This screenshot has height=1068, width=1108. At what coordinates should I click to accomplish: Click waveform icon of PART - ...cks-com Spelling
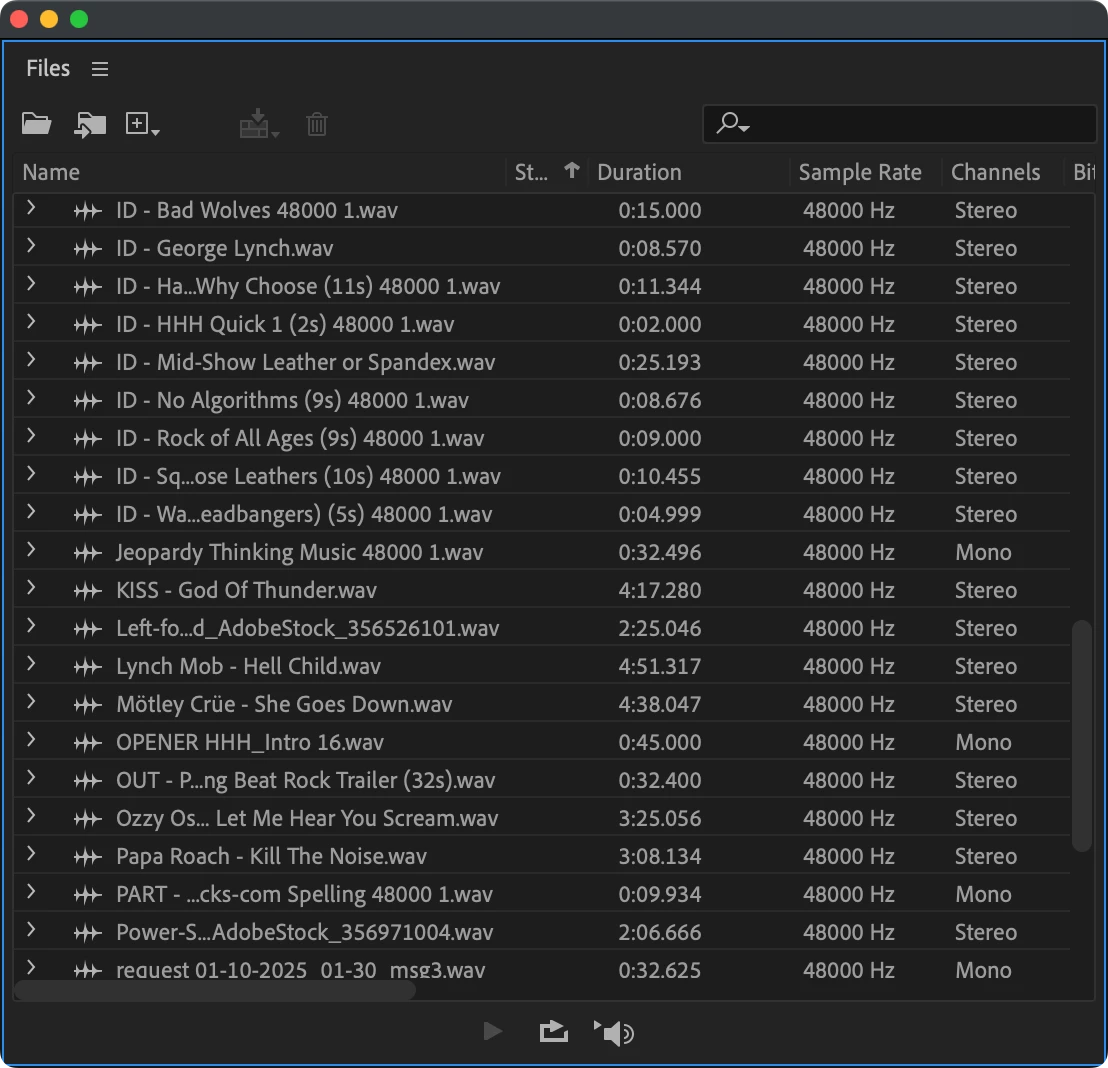coord(88,896)
